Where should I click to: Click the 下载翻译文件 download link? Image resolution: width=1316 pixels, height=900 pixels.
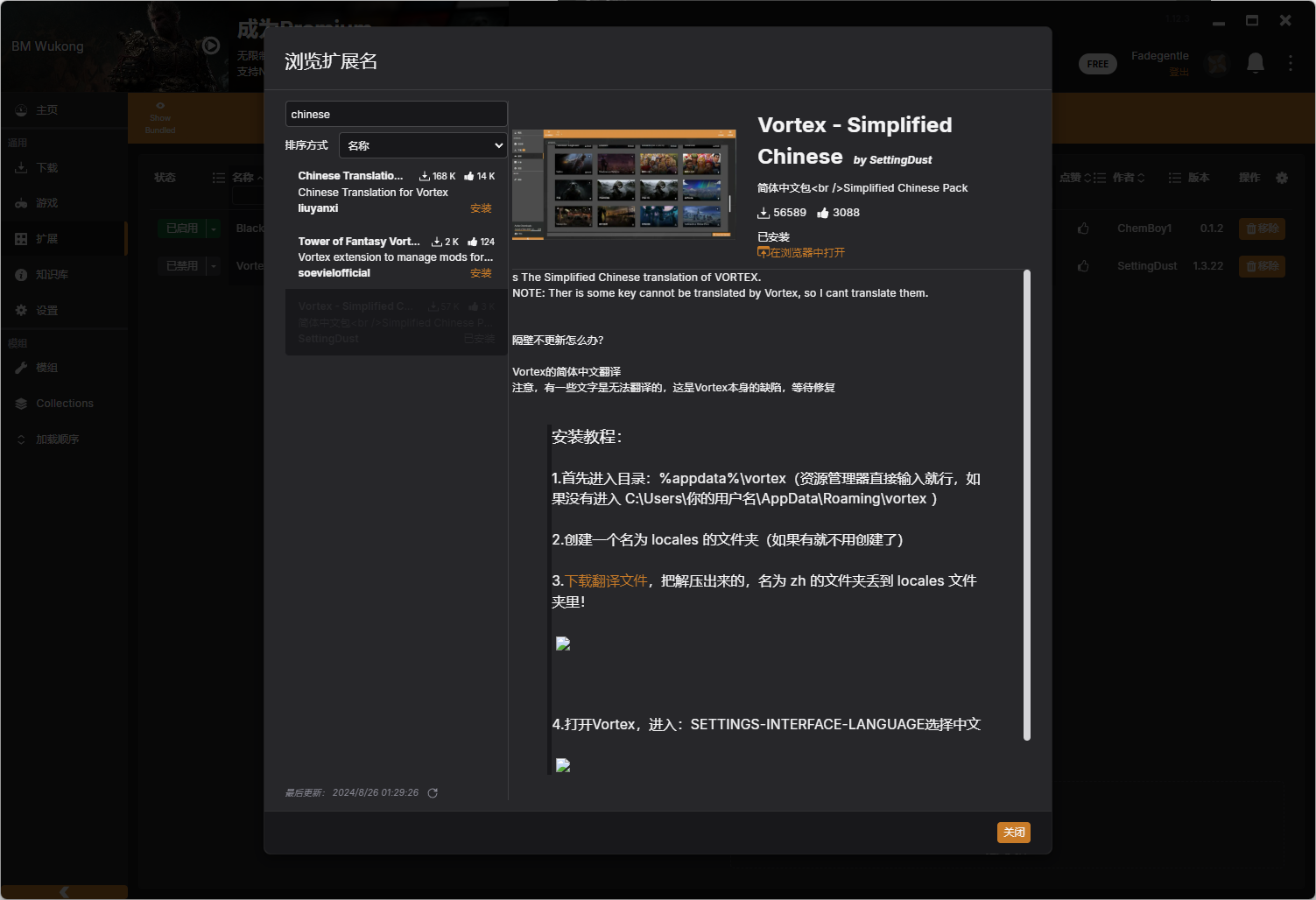(606, 580)
